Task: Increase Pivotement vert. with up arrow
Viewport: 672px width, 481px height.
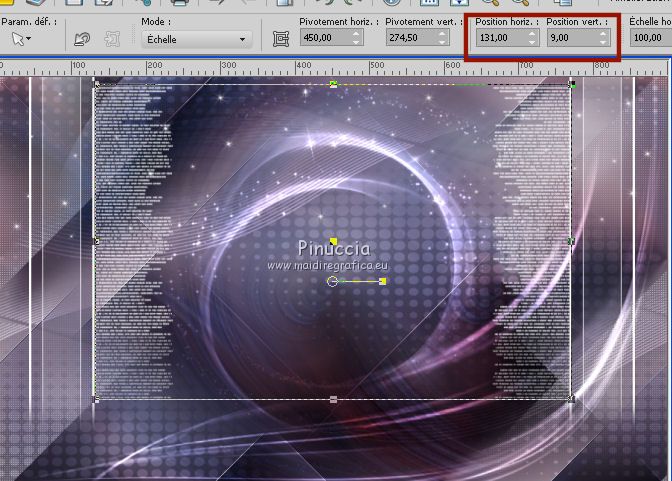Action: tap(443, 34)
